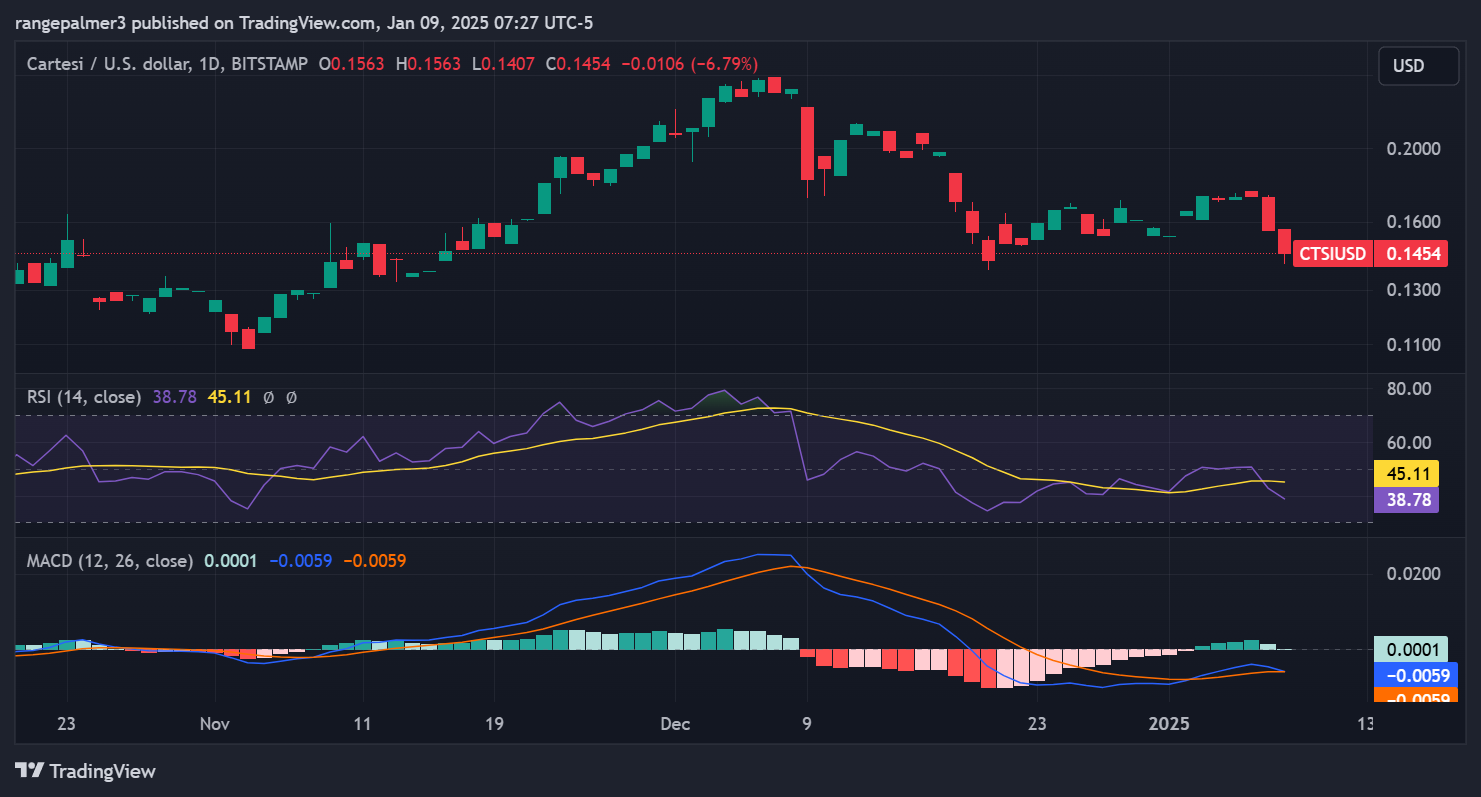Viewport: 1481px width, 797px height.
Task: Click the Dec label on time axis
Action: pos(675,724)
